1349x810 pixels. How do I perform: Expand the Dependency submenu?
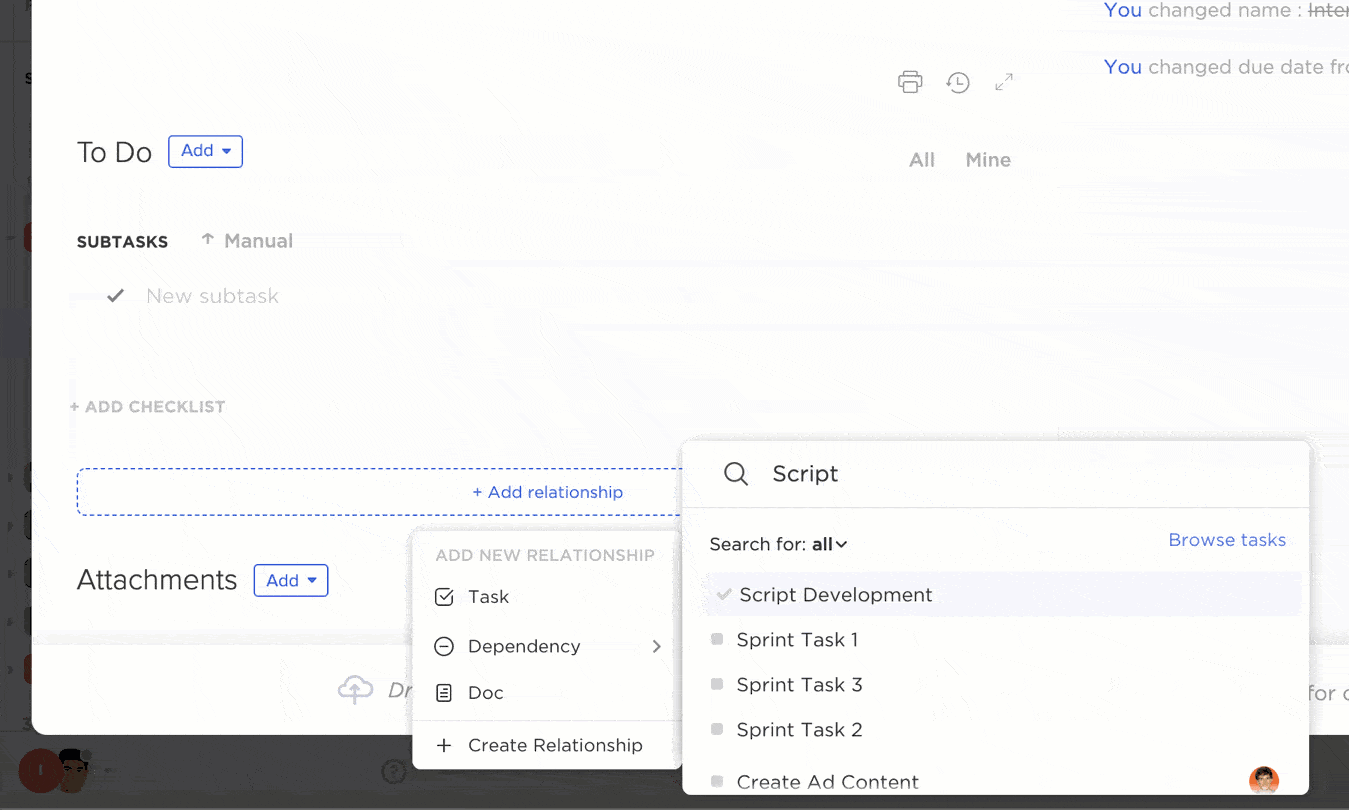(656, 647)
